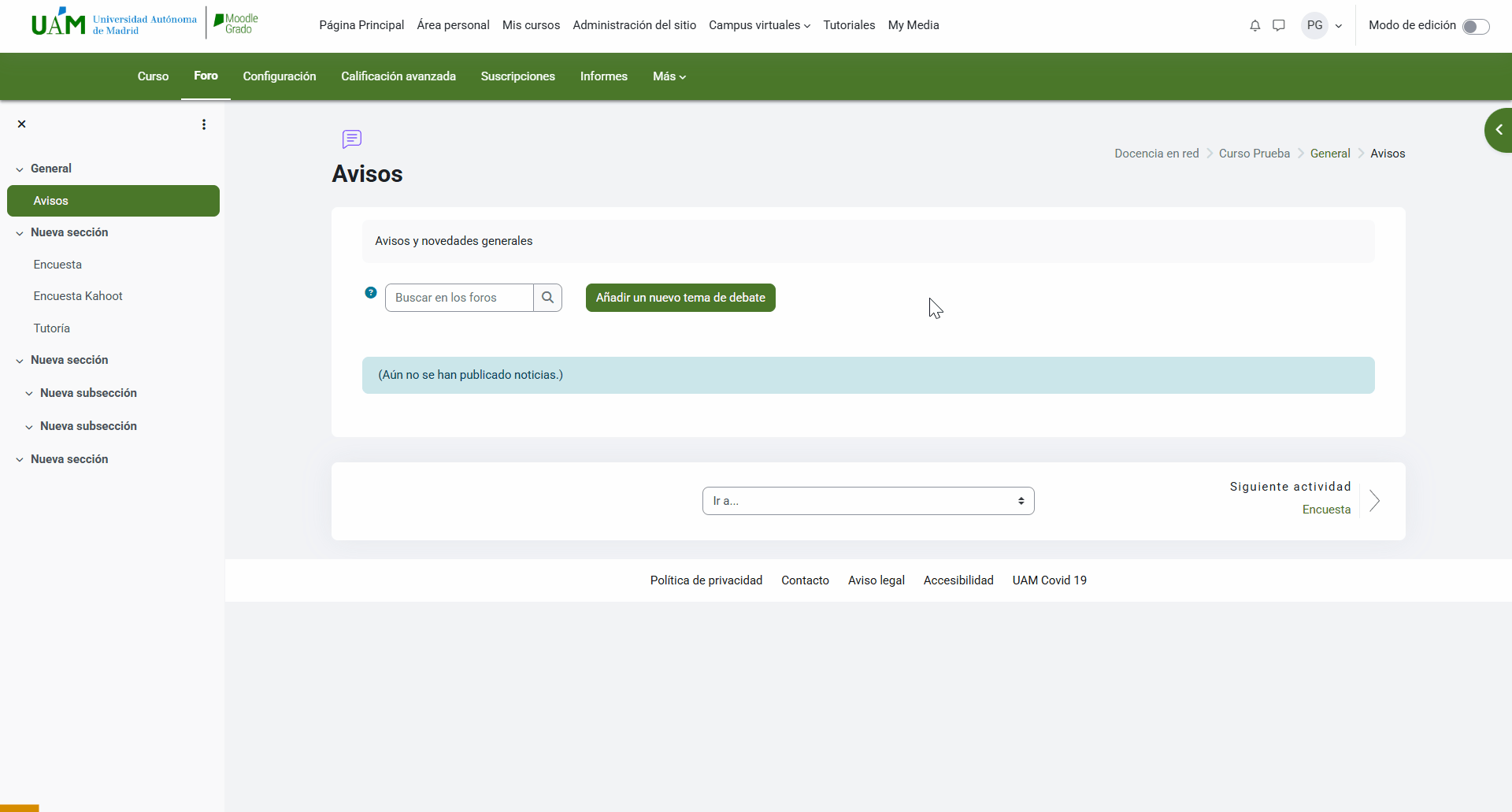Click the Docencia en red breadcrumb
Image resolution: width=1512 pixels, height=812 pixels.
tap(1157, 154)
